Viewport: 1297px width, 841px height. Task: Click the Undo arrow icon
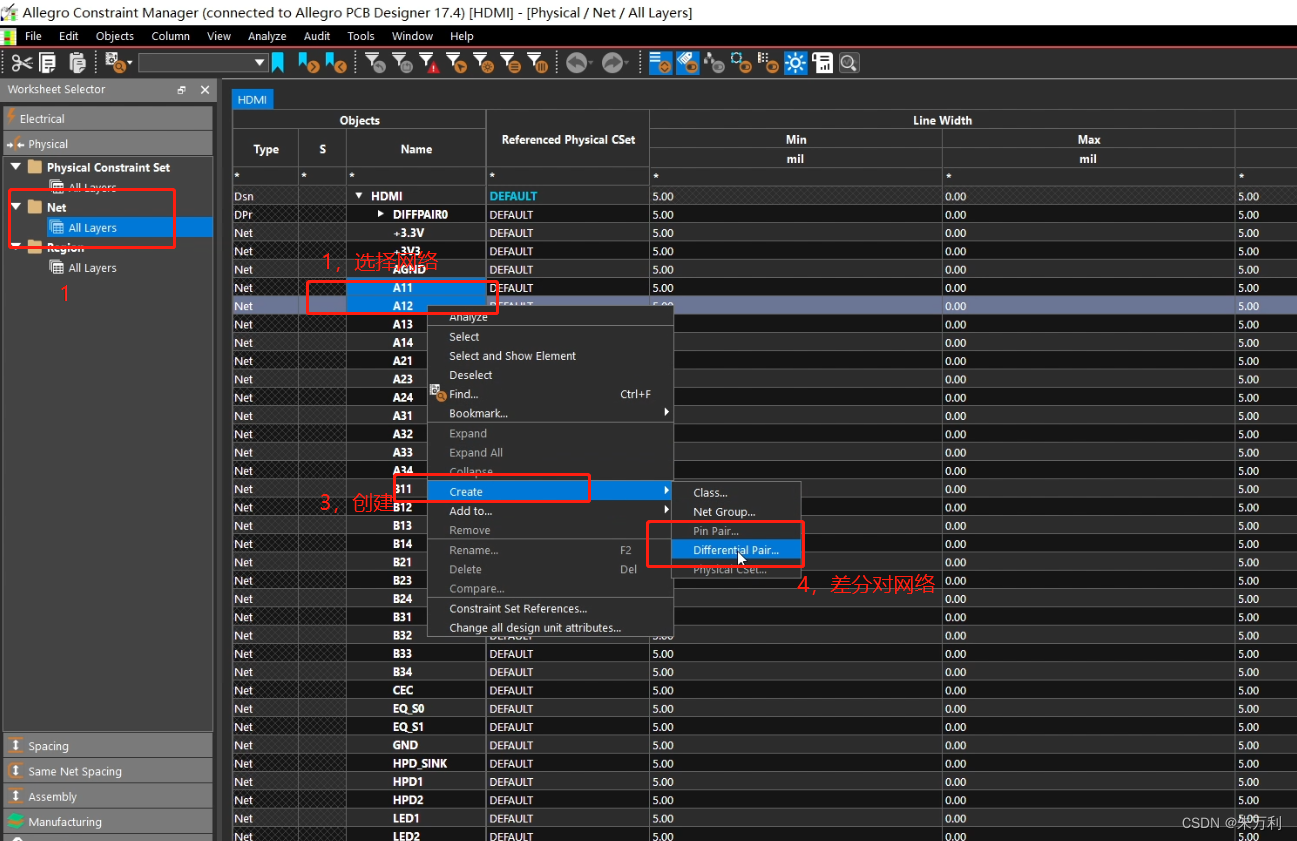577,63
